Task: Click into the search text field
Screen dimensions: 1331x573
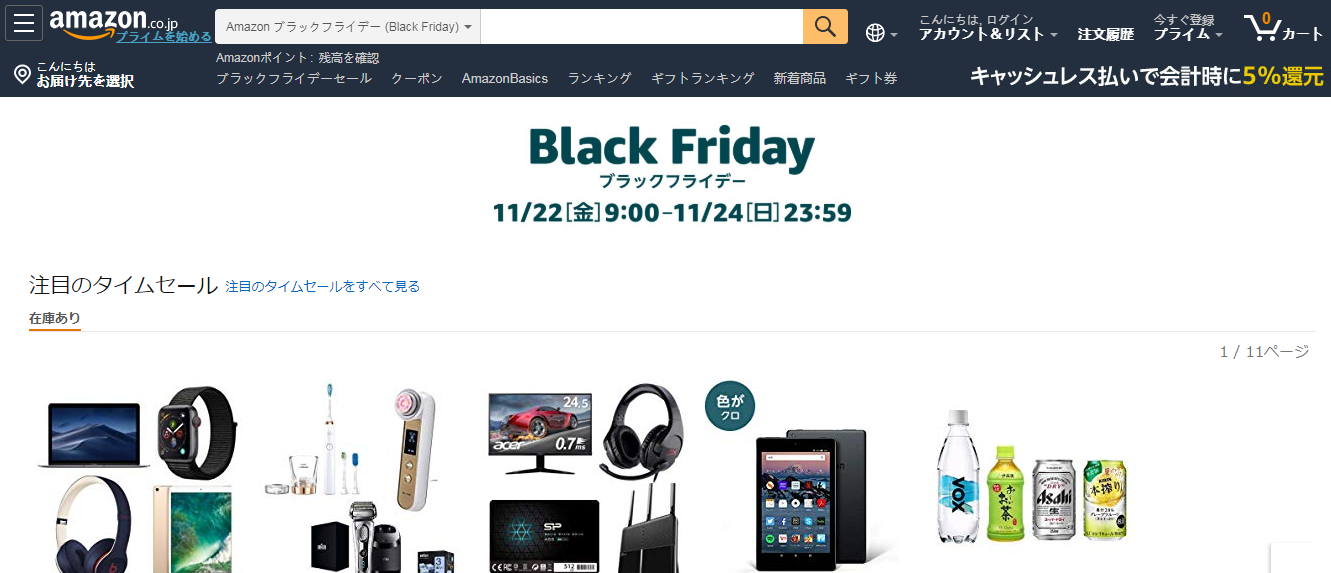Action: click(x=642, y=26)
